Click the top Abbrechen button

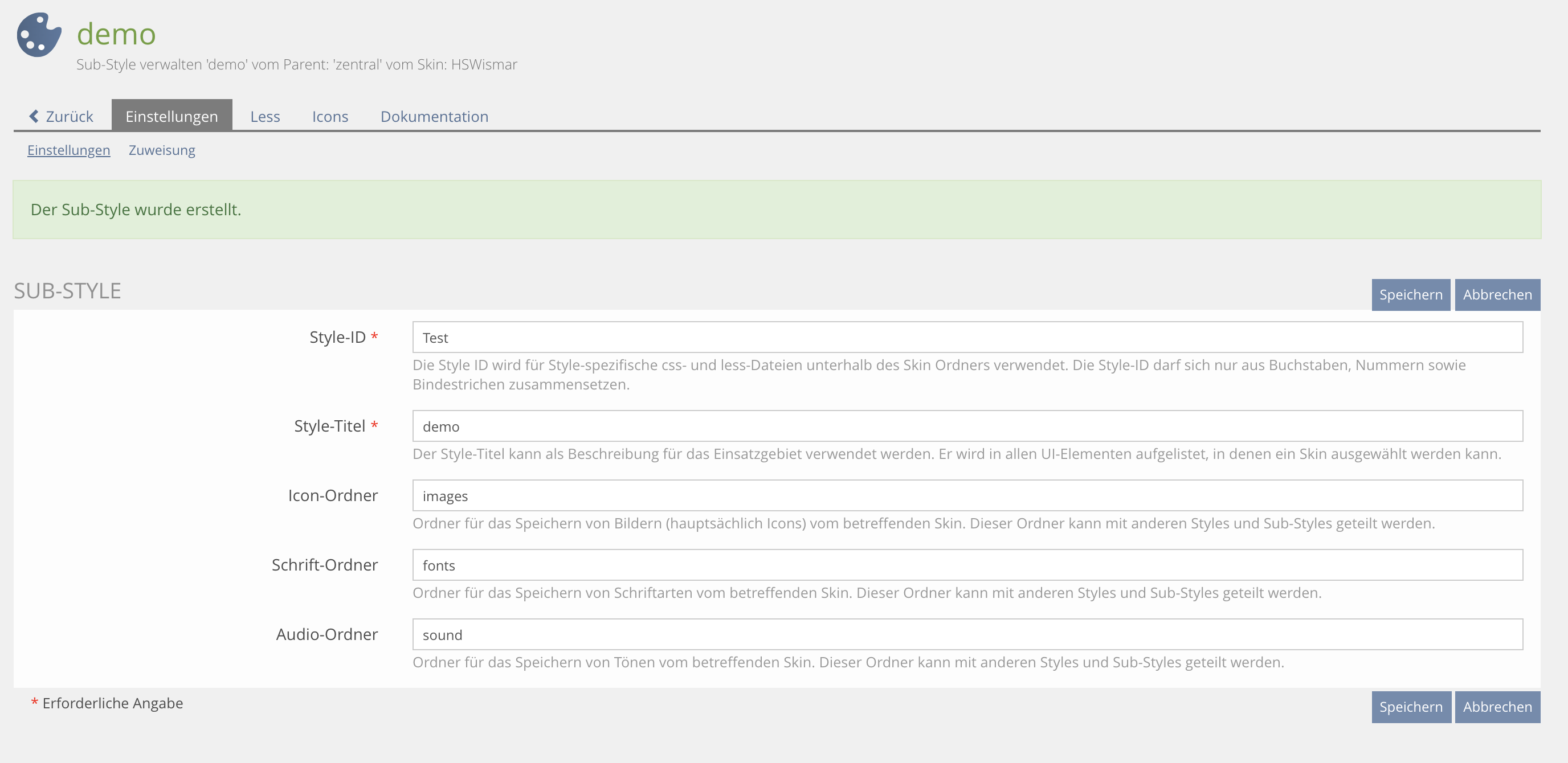tap(1497, 295)
